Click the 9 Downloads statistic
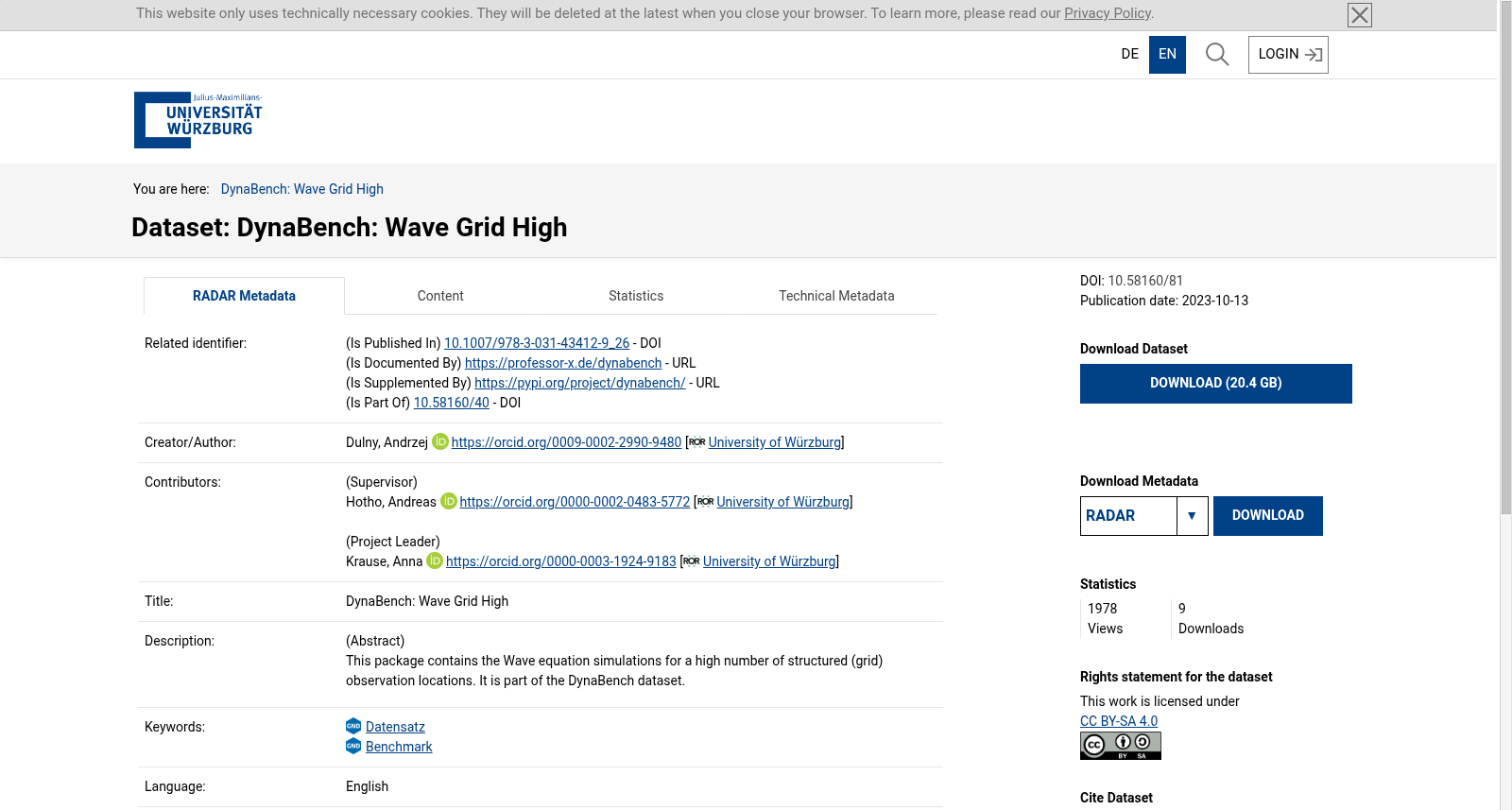This screenshot has height=810, width=1512. click(1211, 618)
